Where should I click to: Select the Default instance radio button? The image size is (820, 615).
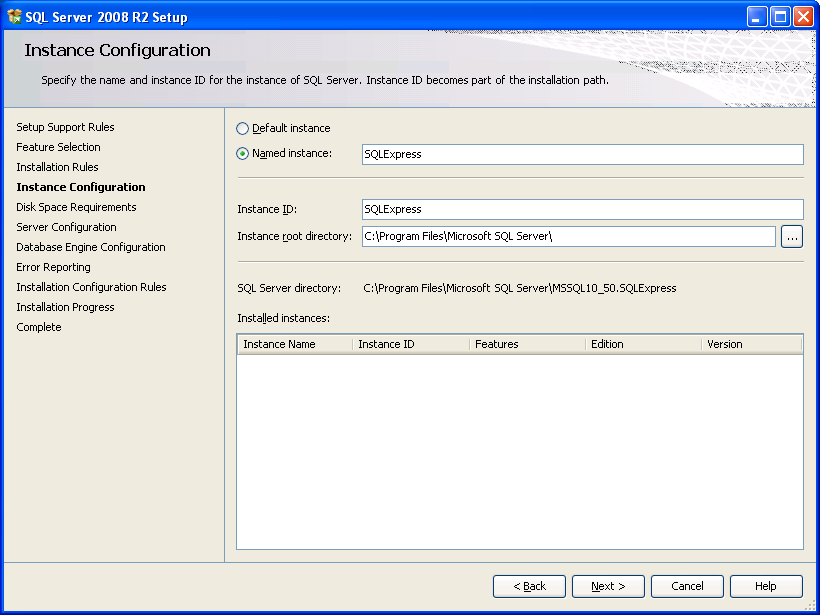(x=243, y=129)
